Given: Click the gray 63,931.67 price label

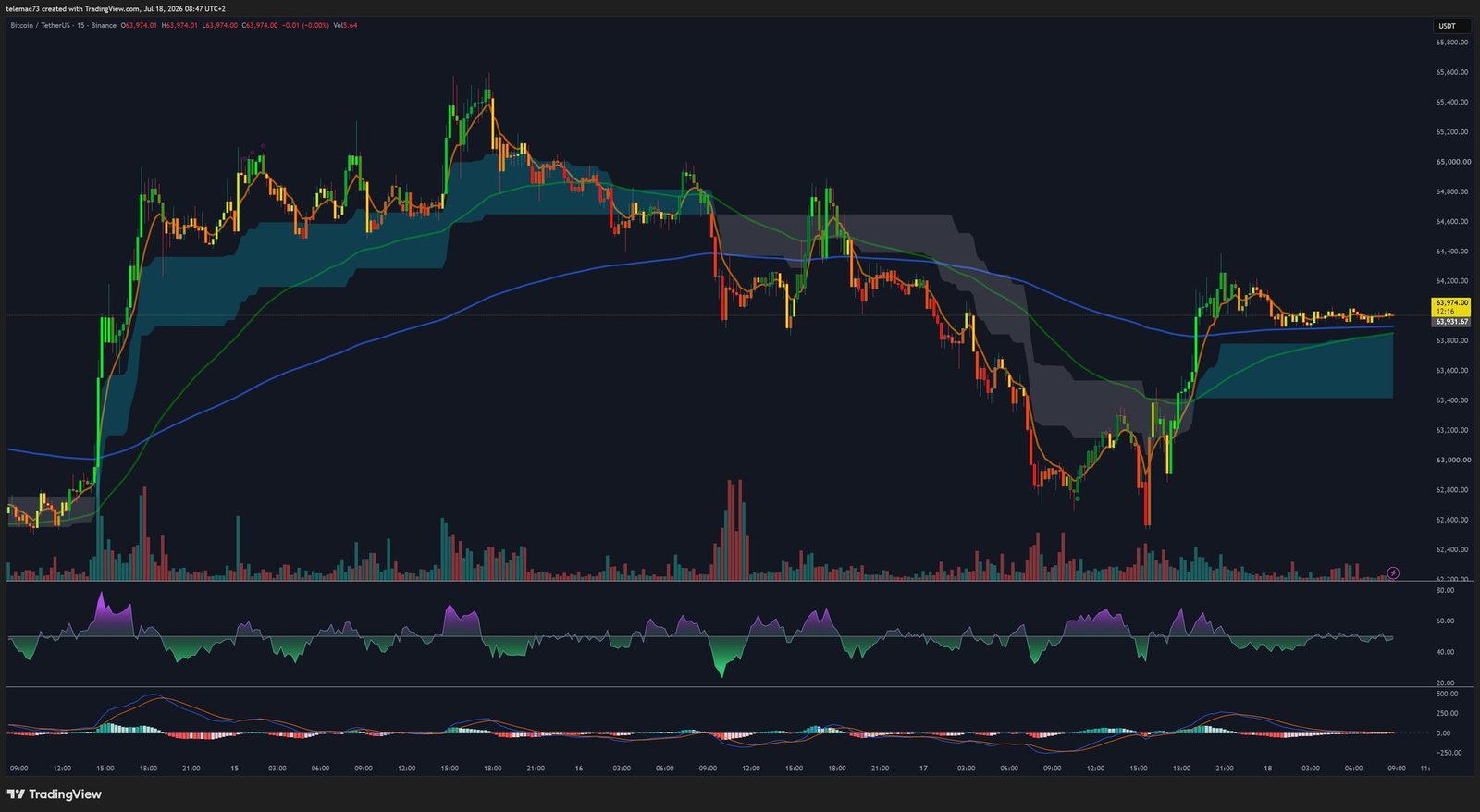Looking at the screenshot, I should 1451,322.
